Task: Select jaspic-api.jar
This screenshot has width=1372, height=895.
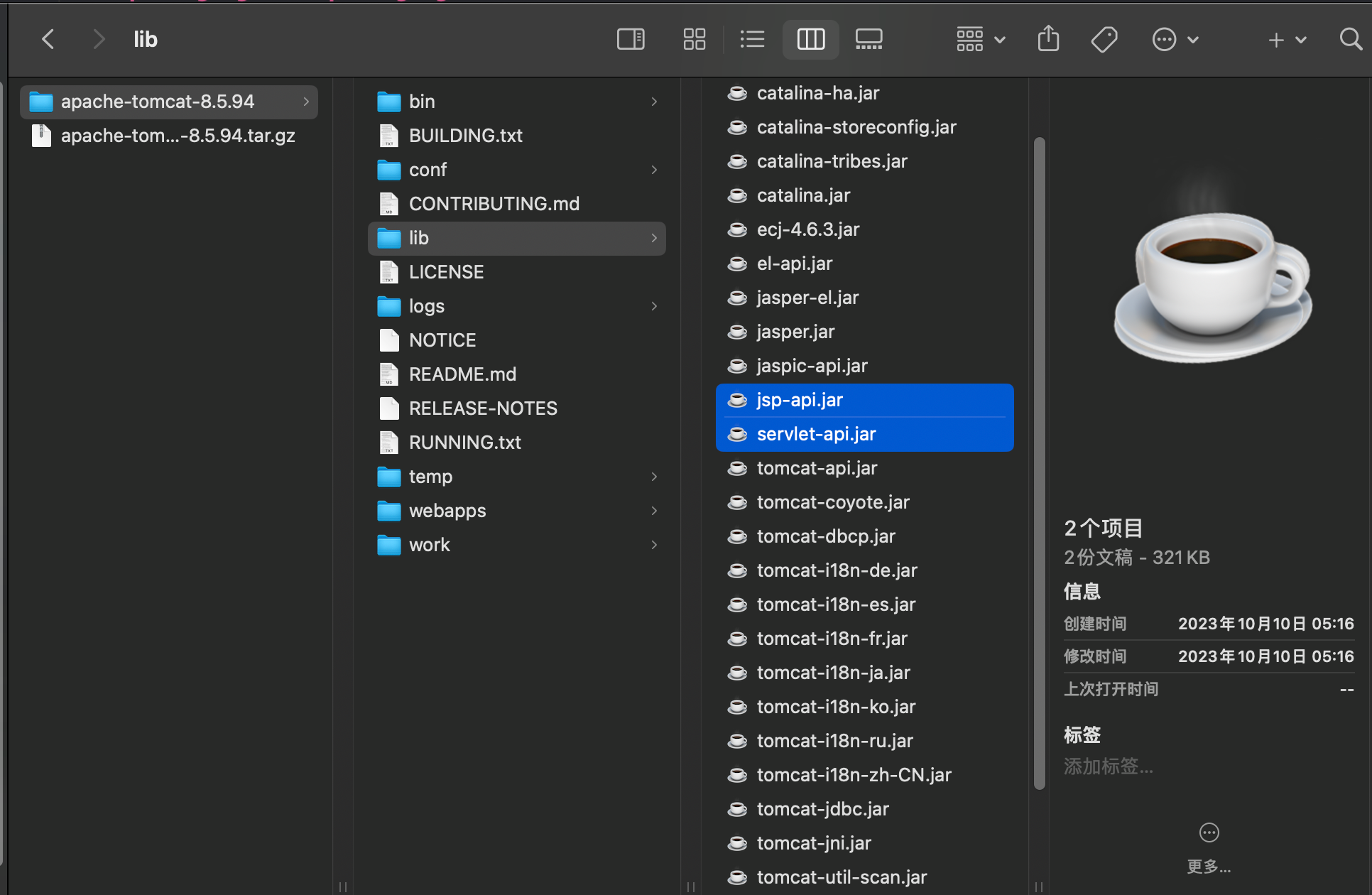Action: (x=865, y=366)
